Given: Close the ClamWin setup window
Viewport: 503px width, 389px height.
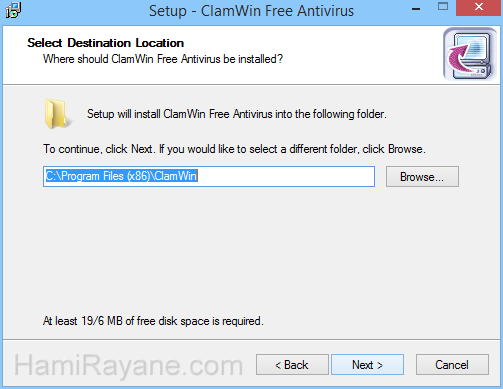Looking at the screenshot, I should pyautogui.click(x=479, y=8).
